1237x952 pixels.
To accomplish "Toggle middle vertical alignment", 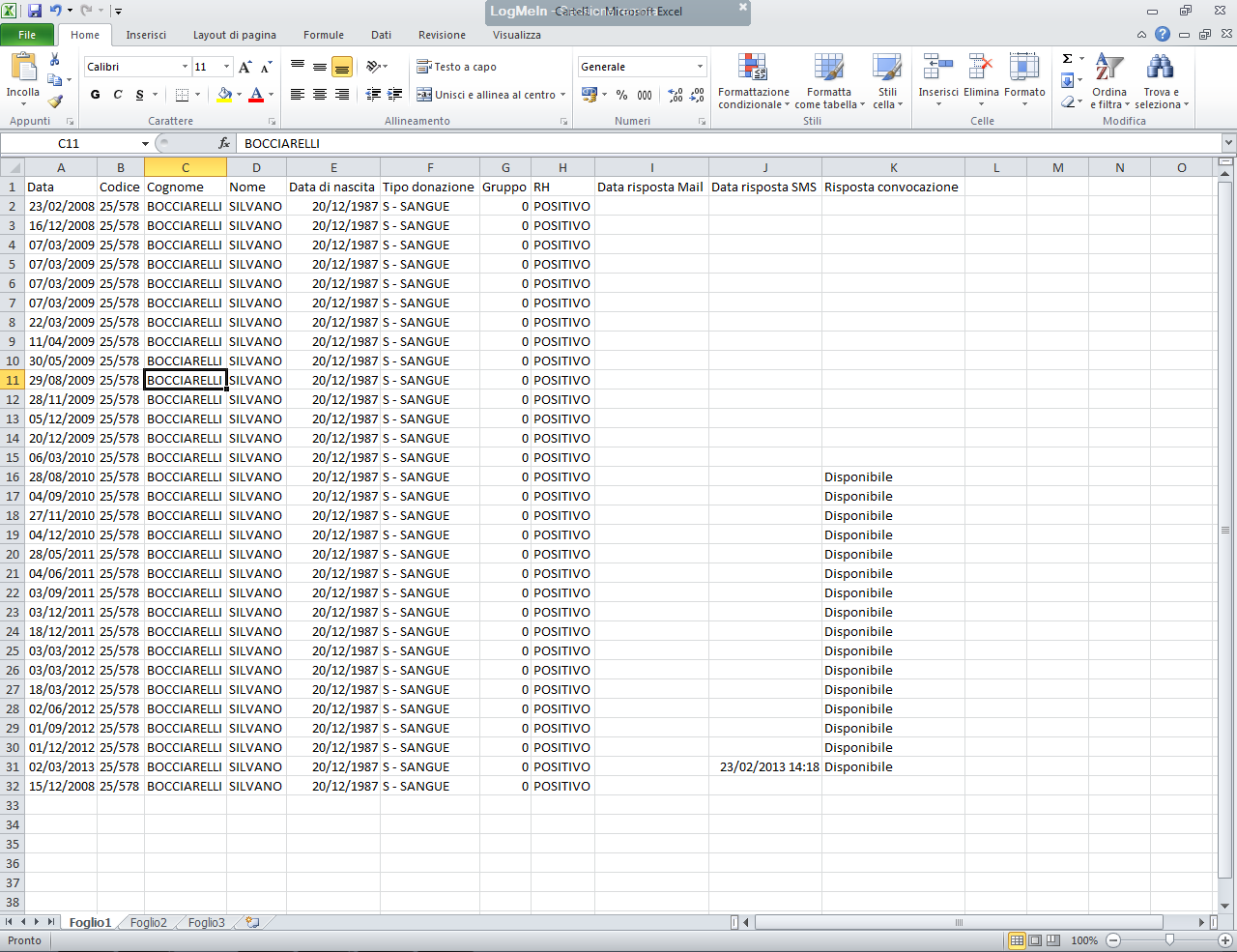I will point(320,67).
